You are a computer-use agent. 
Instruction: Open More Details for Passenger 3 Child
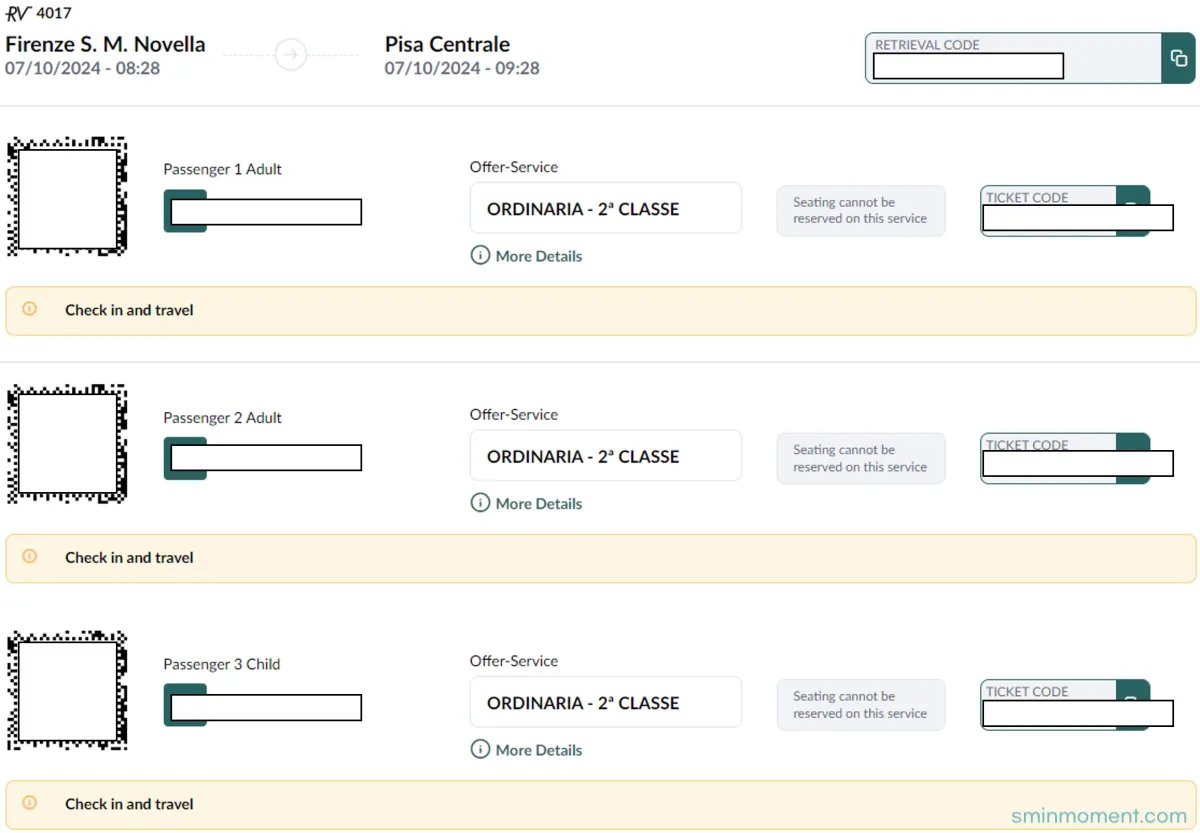(538, 750)
